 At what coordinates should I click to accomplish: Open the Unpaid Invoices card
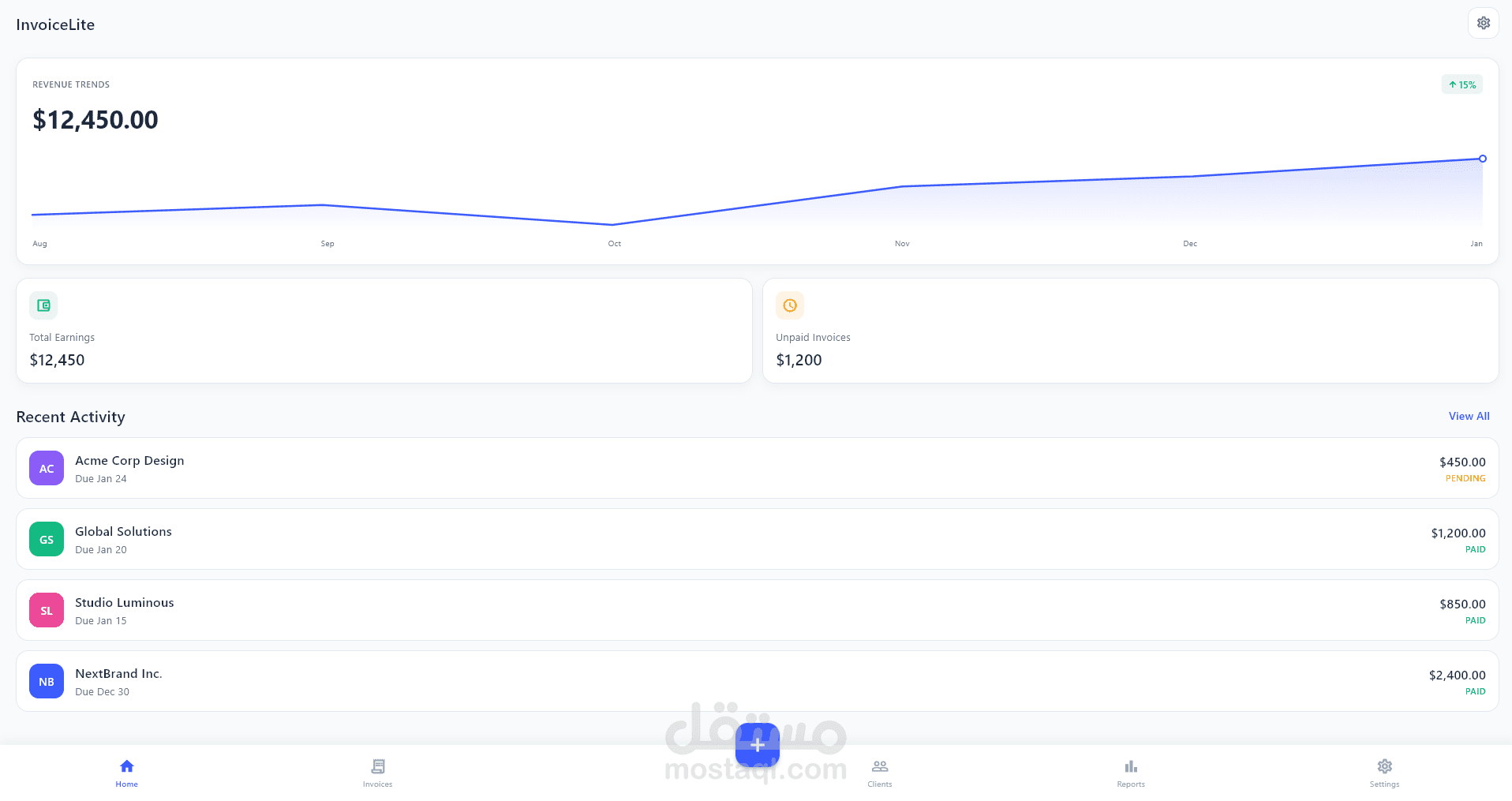[x=1130, y=331]
